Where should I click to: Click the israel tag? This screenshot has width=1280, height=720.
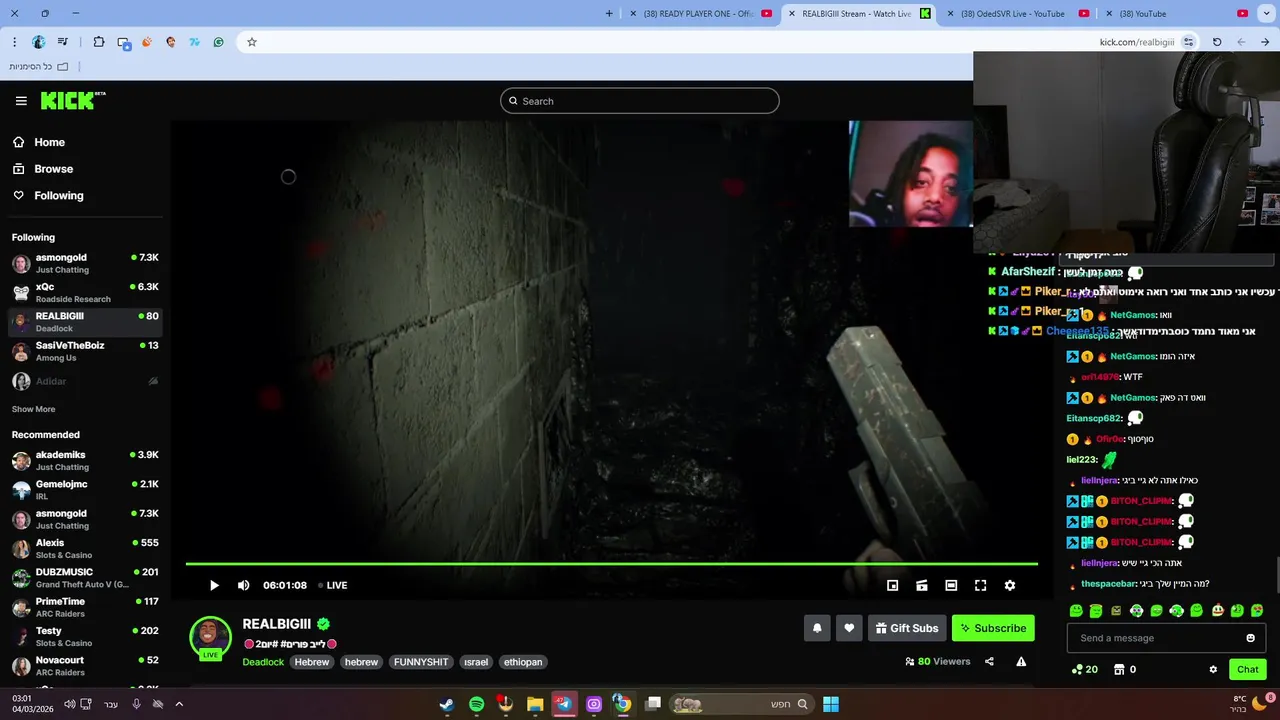[476, 662]
